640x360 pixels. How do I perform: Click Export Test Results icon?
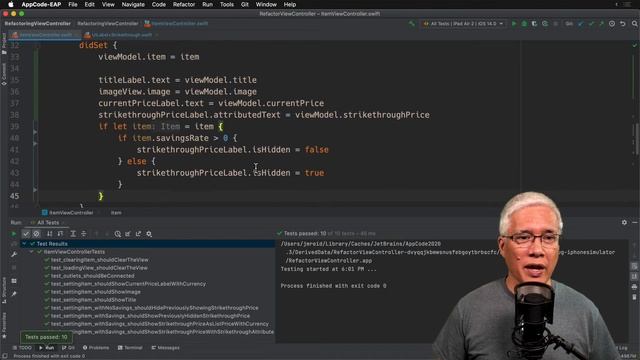click(138, 234)
